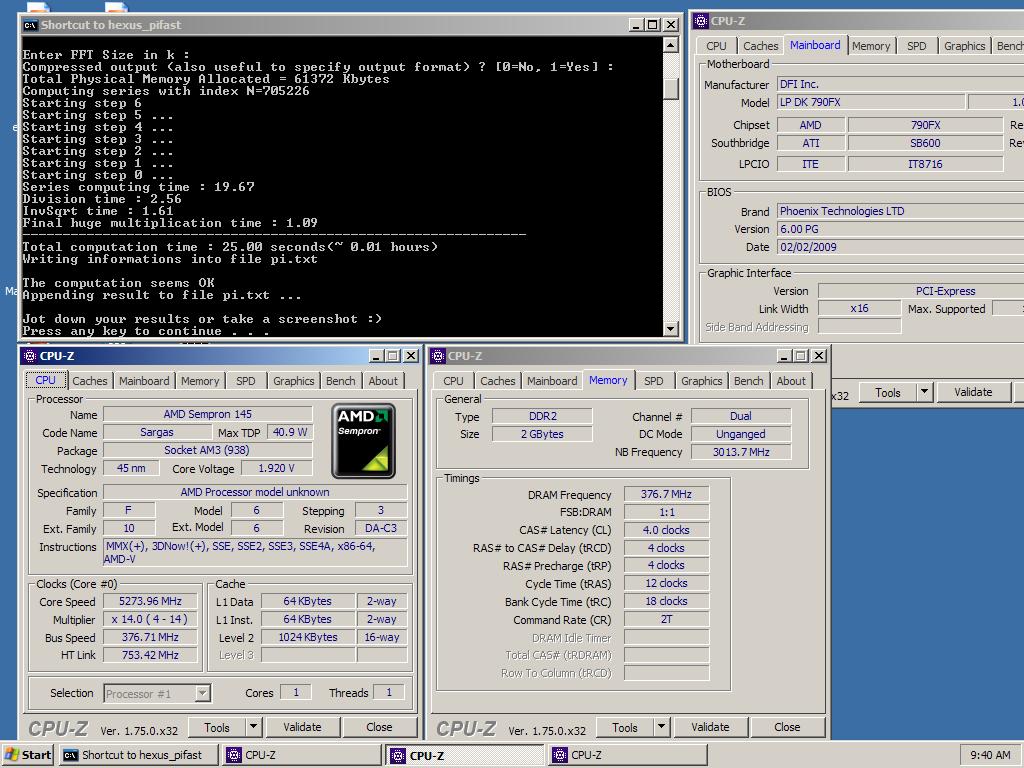Screen dimensions: 1024x768
Task: Click the Southbridge value SB600
Action: click(x=925, y=143)
